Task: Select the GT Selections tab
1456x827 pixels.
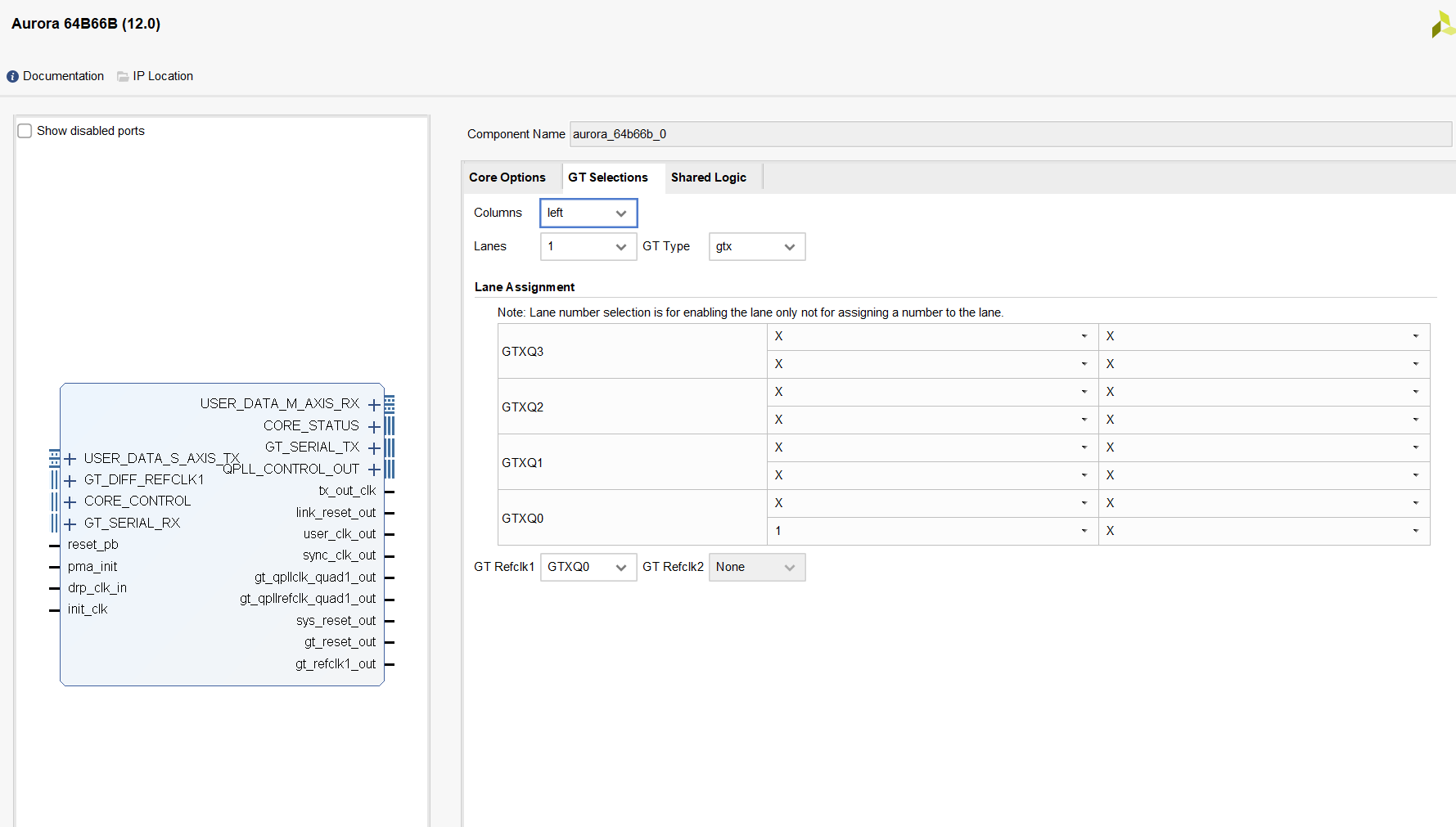Action: 608,178
